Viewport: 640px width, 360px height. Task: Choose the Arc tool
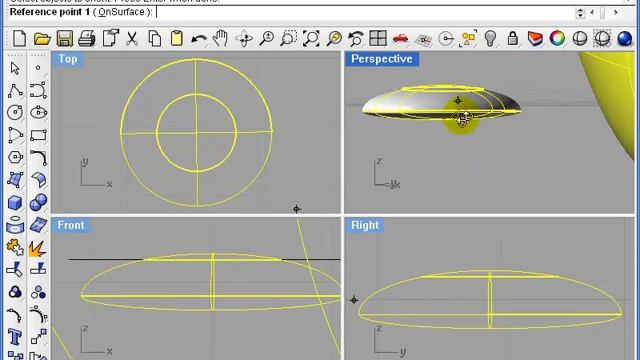point(15,135)
